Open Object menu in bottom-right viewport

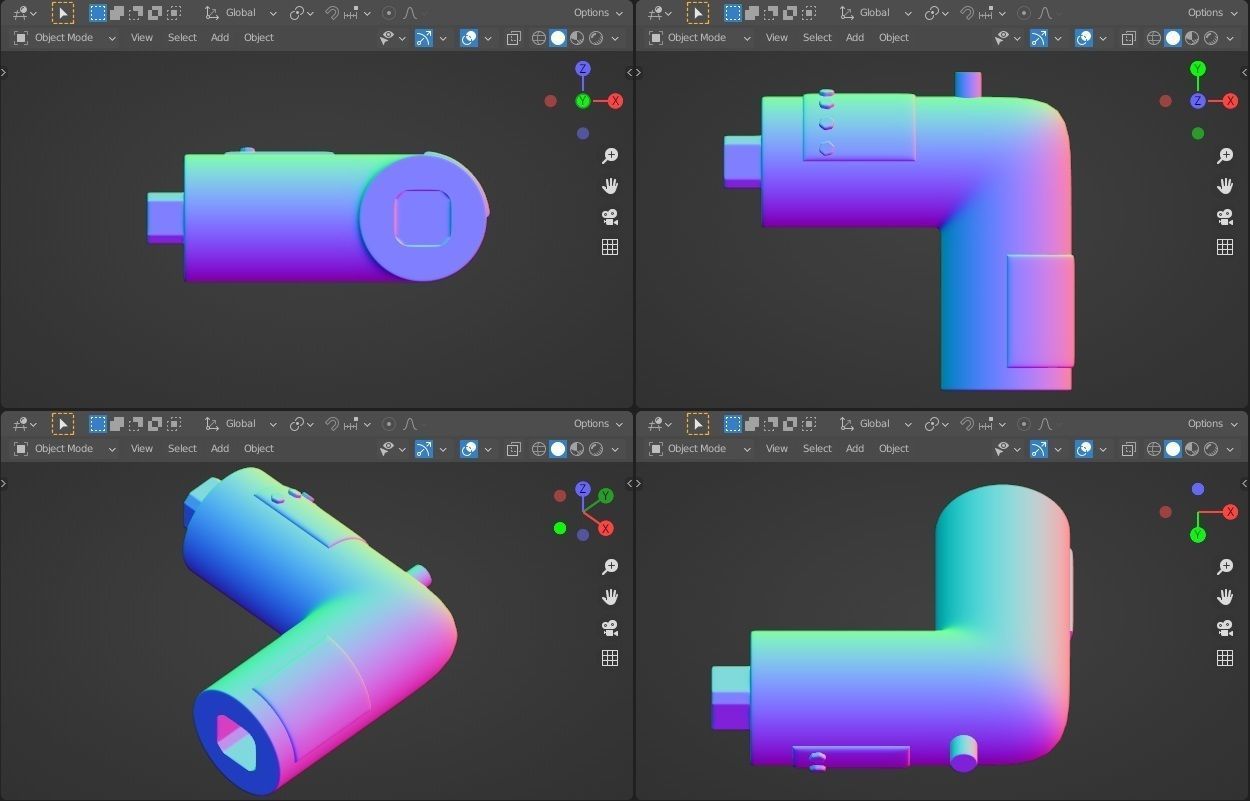coord(894,449)
